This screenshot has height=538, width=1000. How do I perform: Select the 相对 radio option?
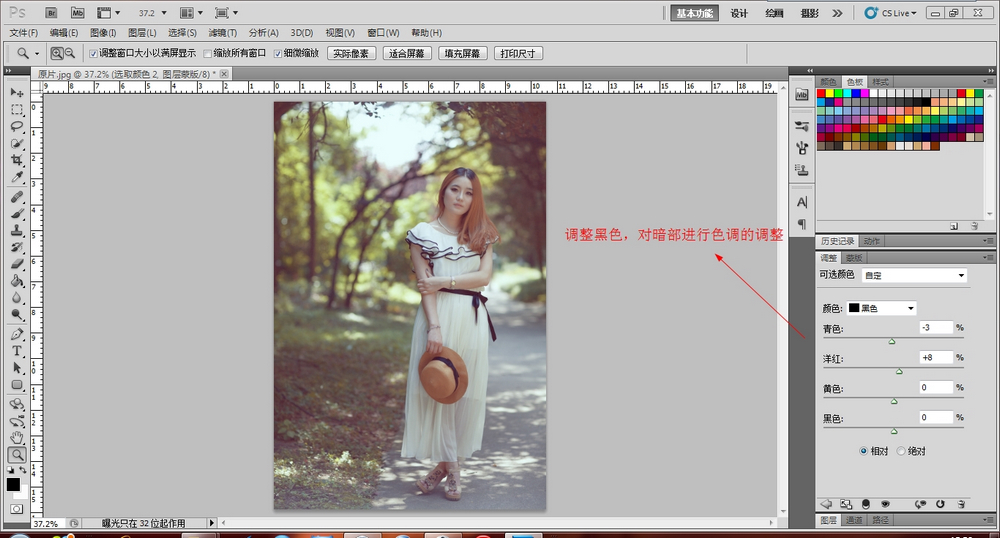pos(864,451)
